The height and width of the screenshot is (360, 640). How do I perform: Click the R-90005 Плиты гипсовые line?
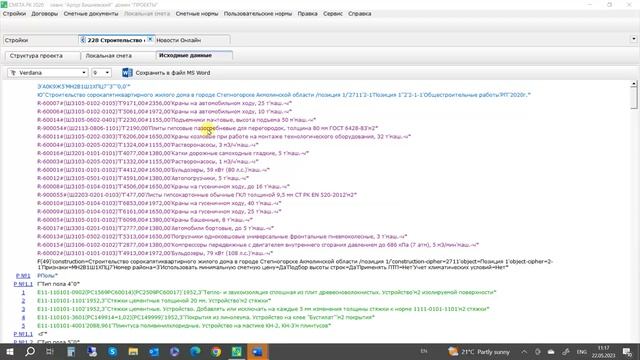[207, 128]
